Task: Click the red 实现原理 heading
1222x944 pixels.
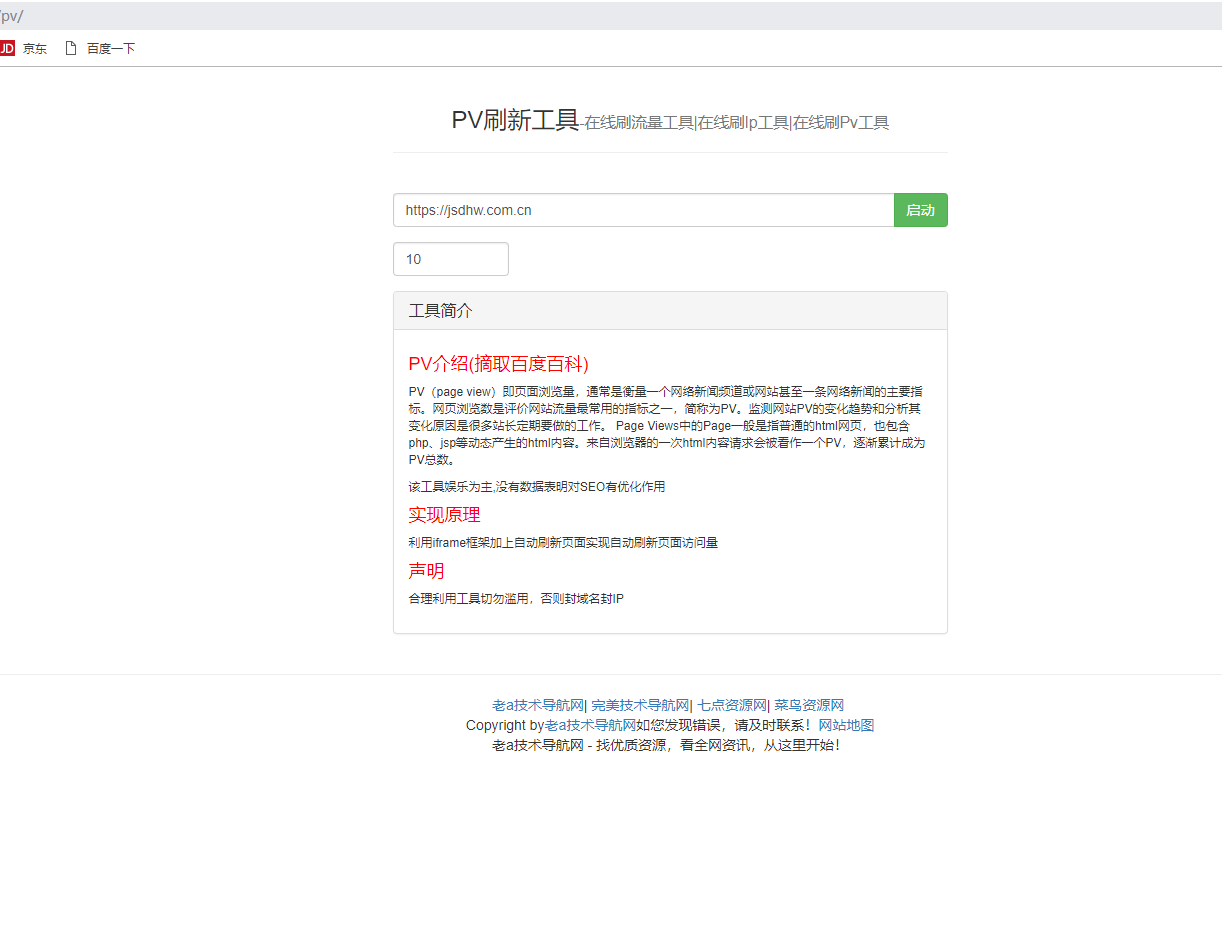Action: click(x=444, y=515)
